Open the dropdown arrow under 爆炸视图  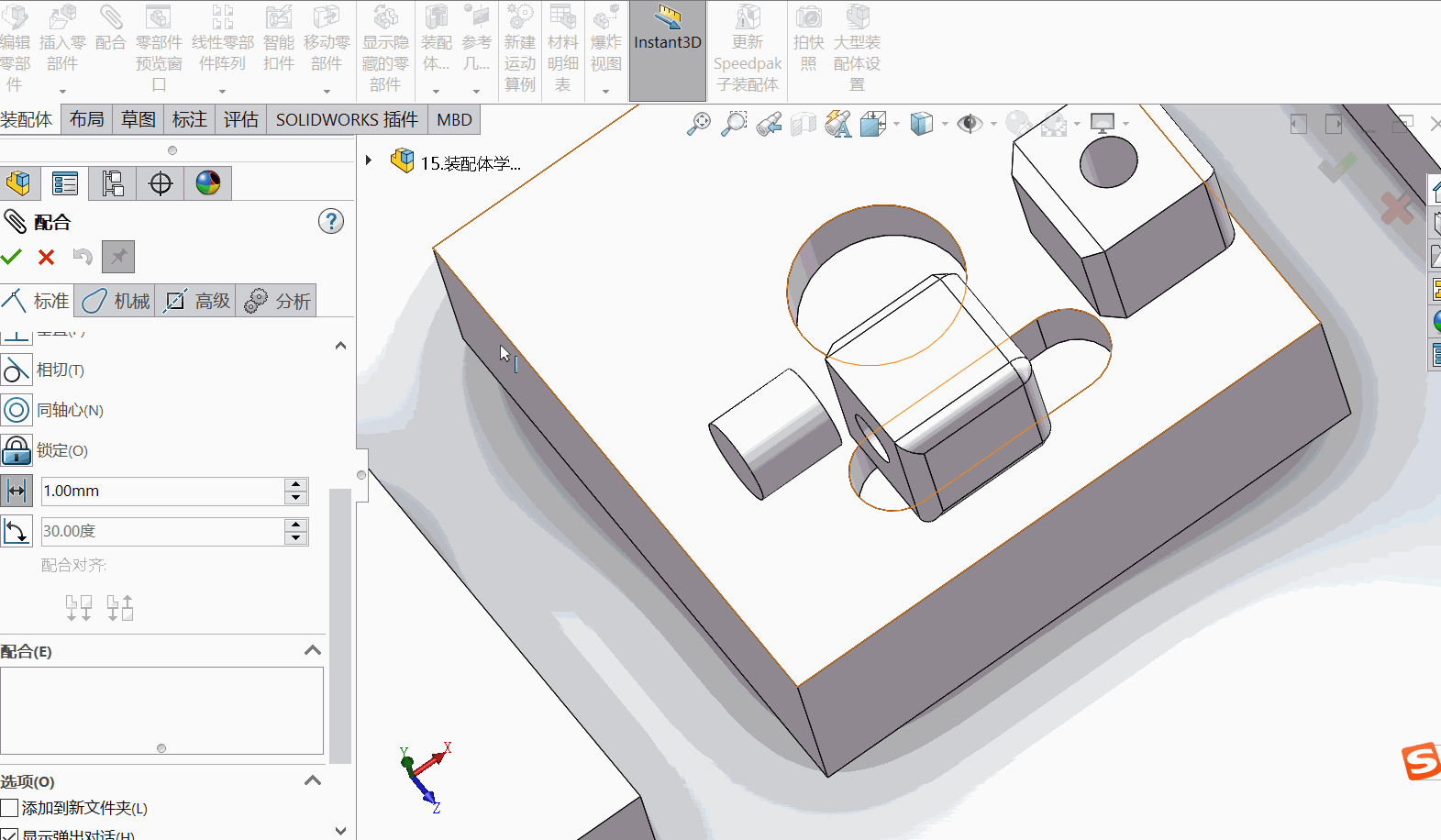(x=605, y=91)
